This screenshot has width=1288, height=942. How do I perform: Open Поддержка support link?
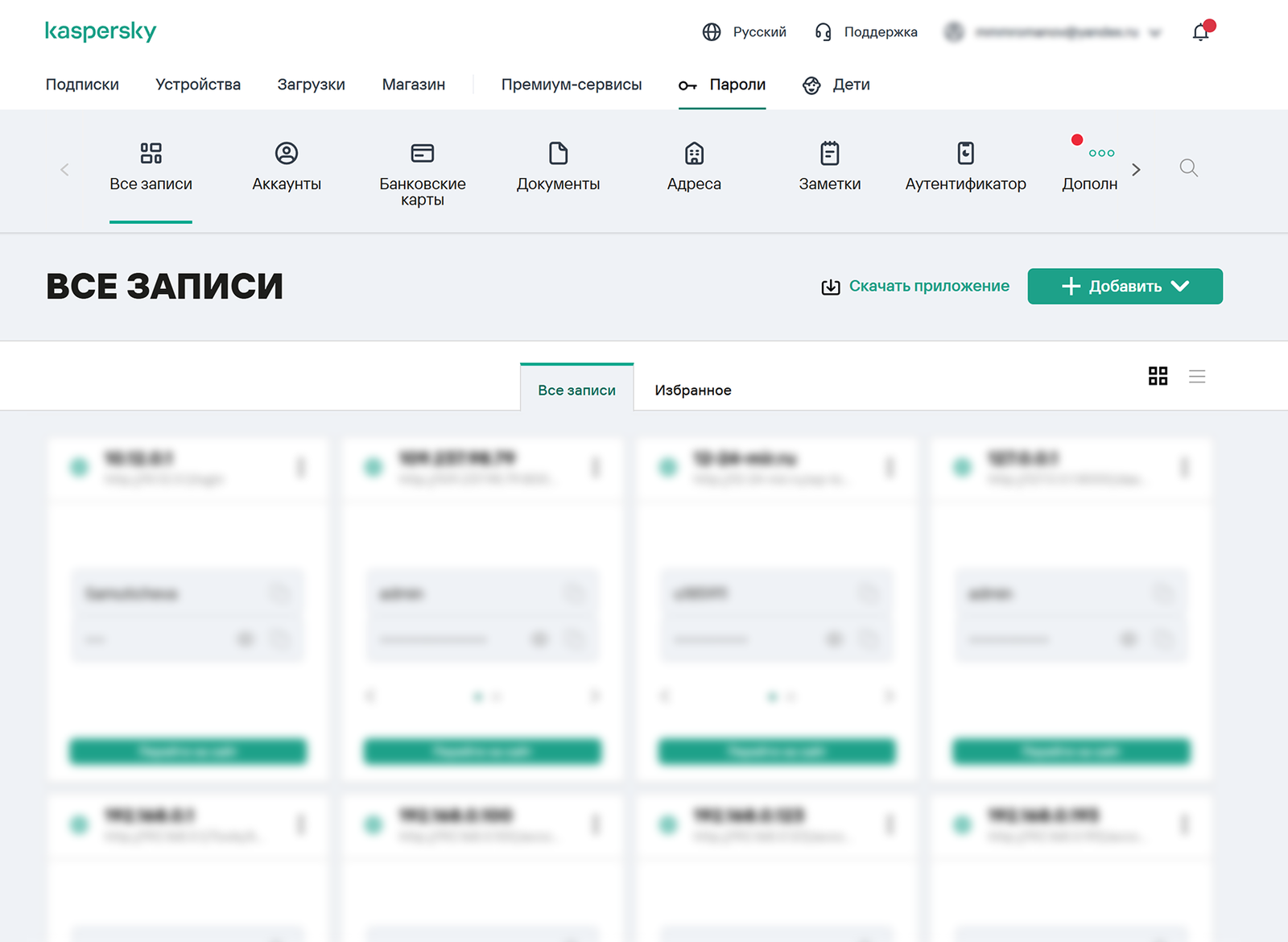coord(866,32)
